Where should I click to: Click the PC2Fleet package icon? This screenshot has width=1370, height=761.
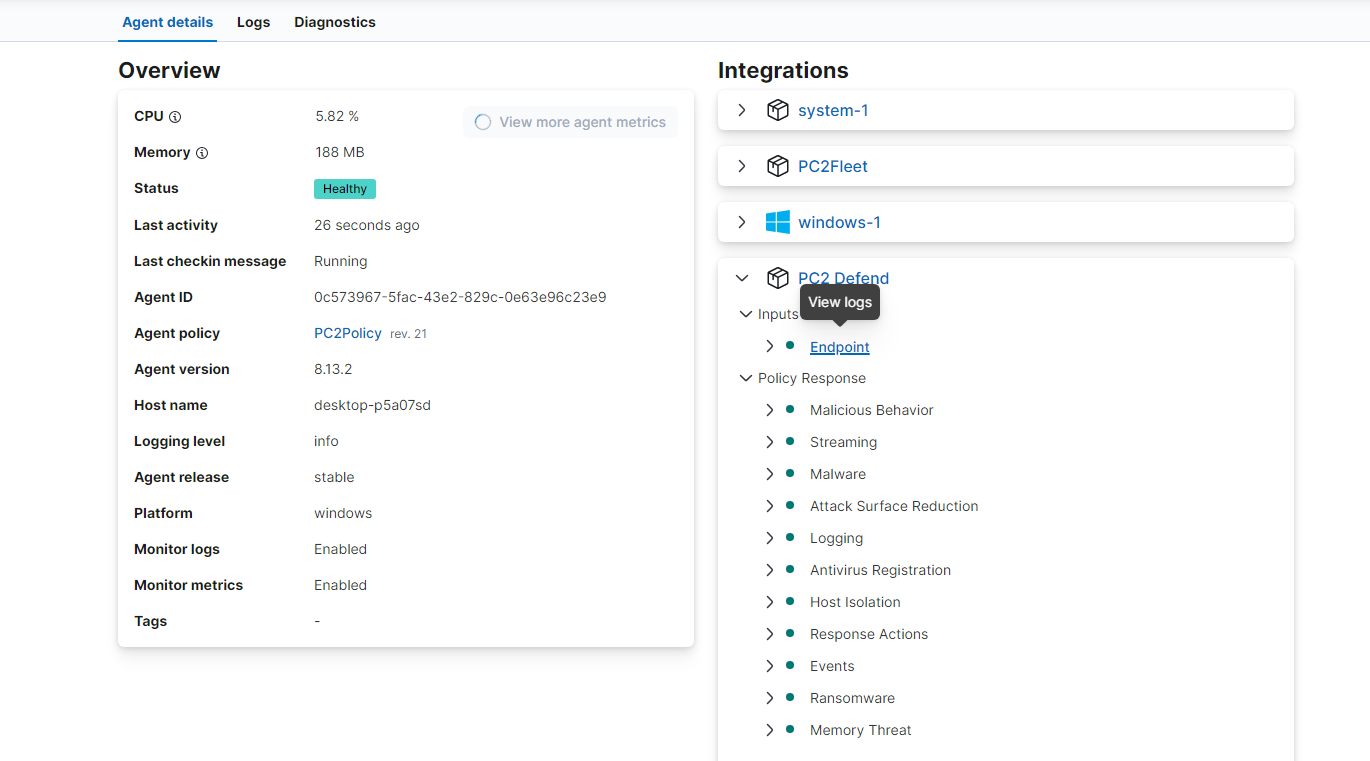pos(778,166)
